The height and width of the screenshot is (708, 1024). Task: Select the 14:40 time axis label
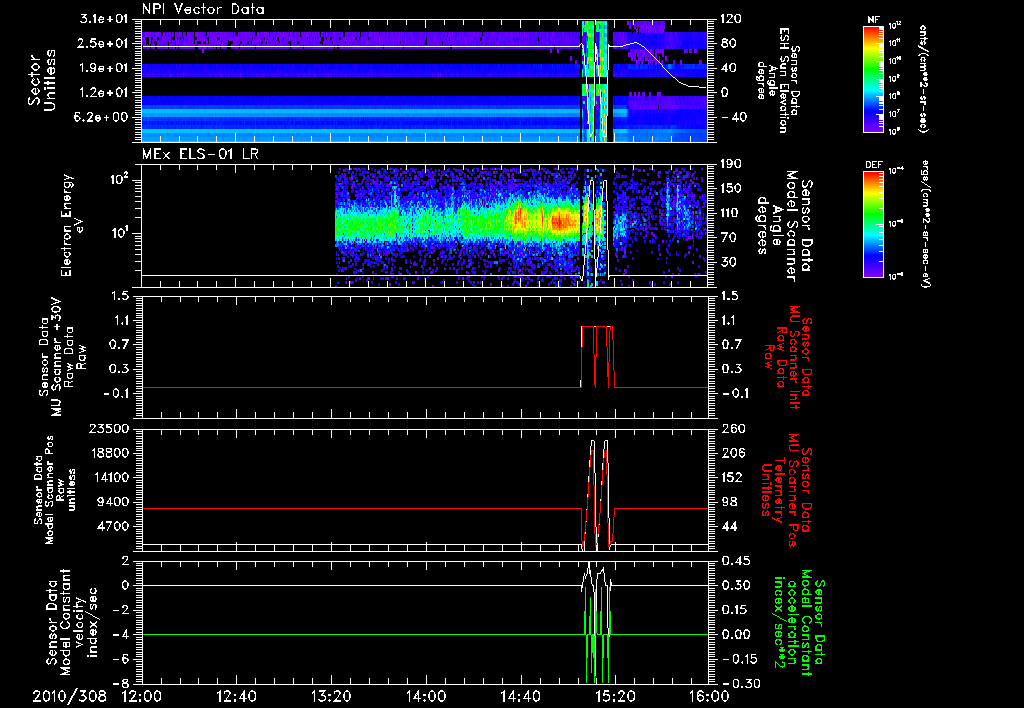pos(520,695)
